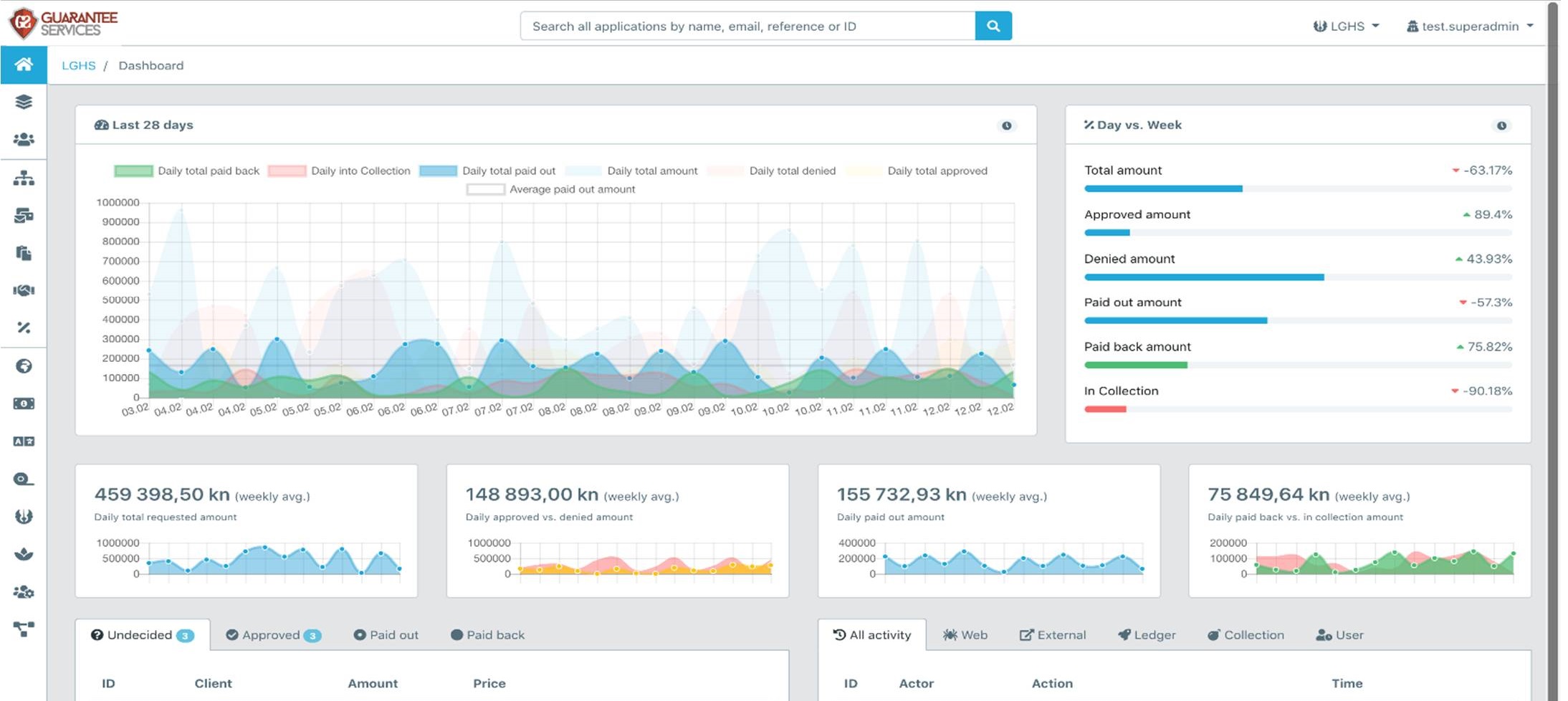The height and width of the screenshot is (701, 1568).
Task: Follow the LGHS breadcrumb link
Action: (x=78, y=65)
